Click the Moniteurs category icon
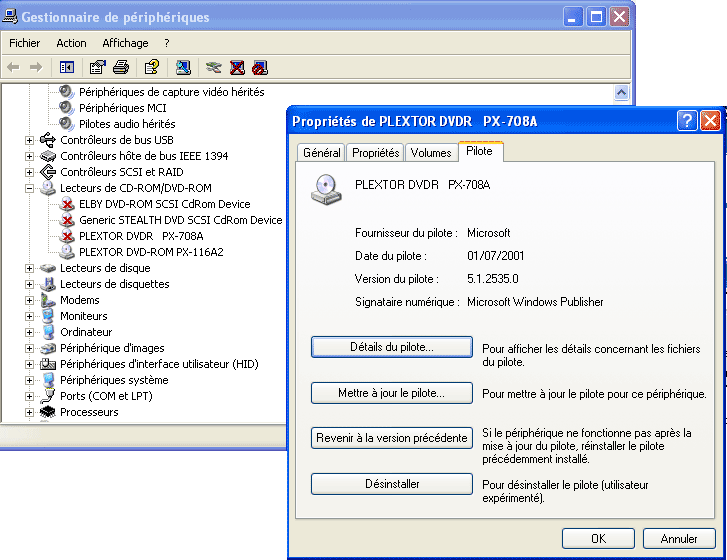727x560 pixels. tap(48, 316)
